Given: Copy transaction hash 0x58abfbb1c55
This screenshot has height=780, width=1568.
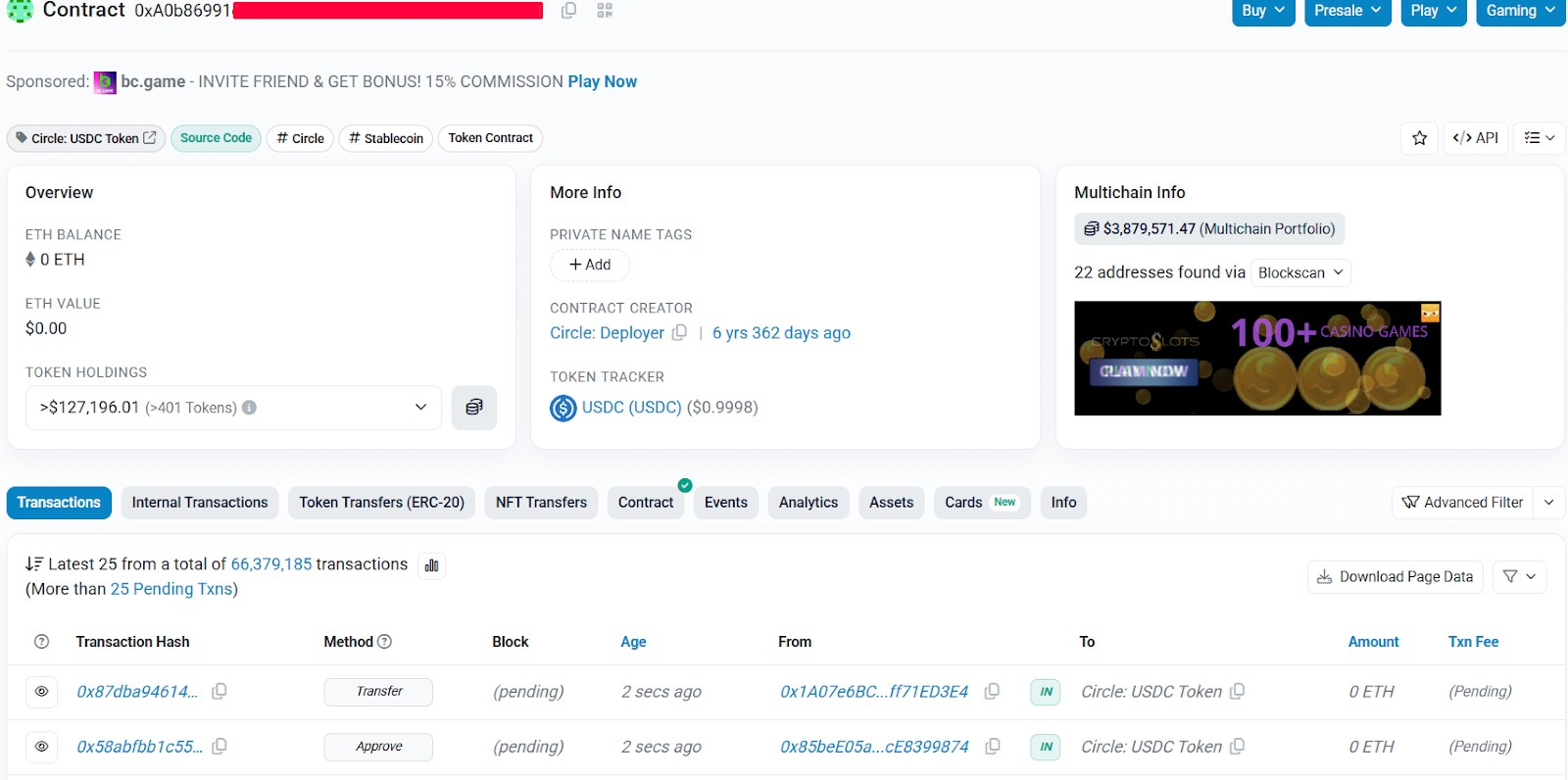Looking at the screenshot, I should (x=220, y=747).
